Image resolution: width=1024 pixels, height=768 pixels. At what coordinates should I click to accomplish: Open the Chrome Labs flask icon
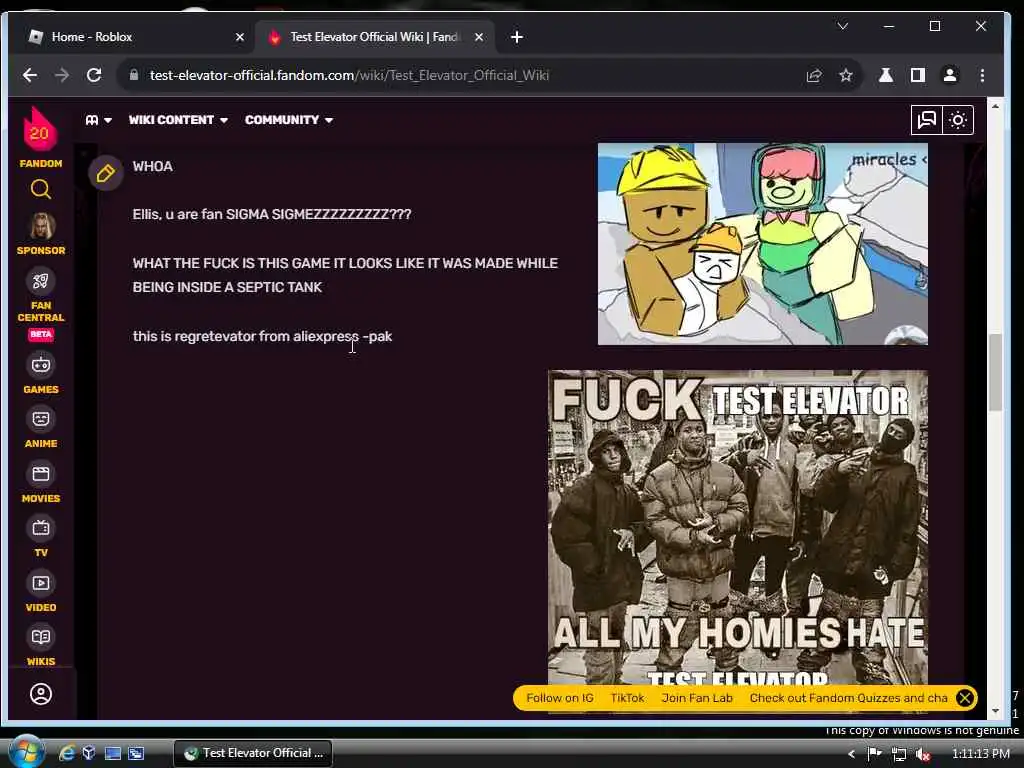click(x=886, y=76)
